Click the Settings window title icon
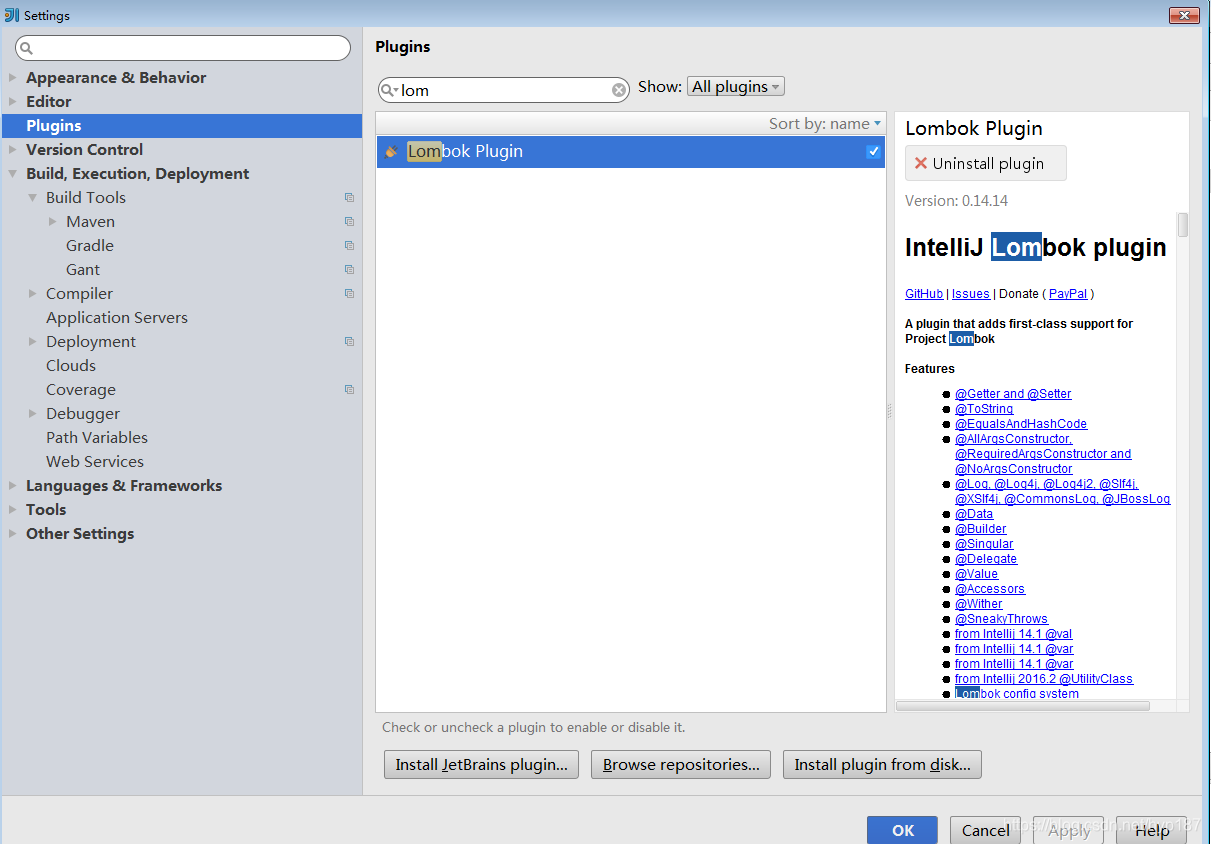Viewport: 1211px width, 844px height. (12, 15)
